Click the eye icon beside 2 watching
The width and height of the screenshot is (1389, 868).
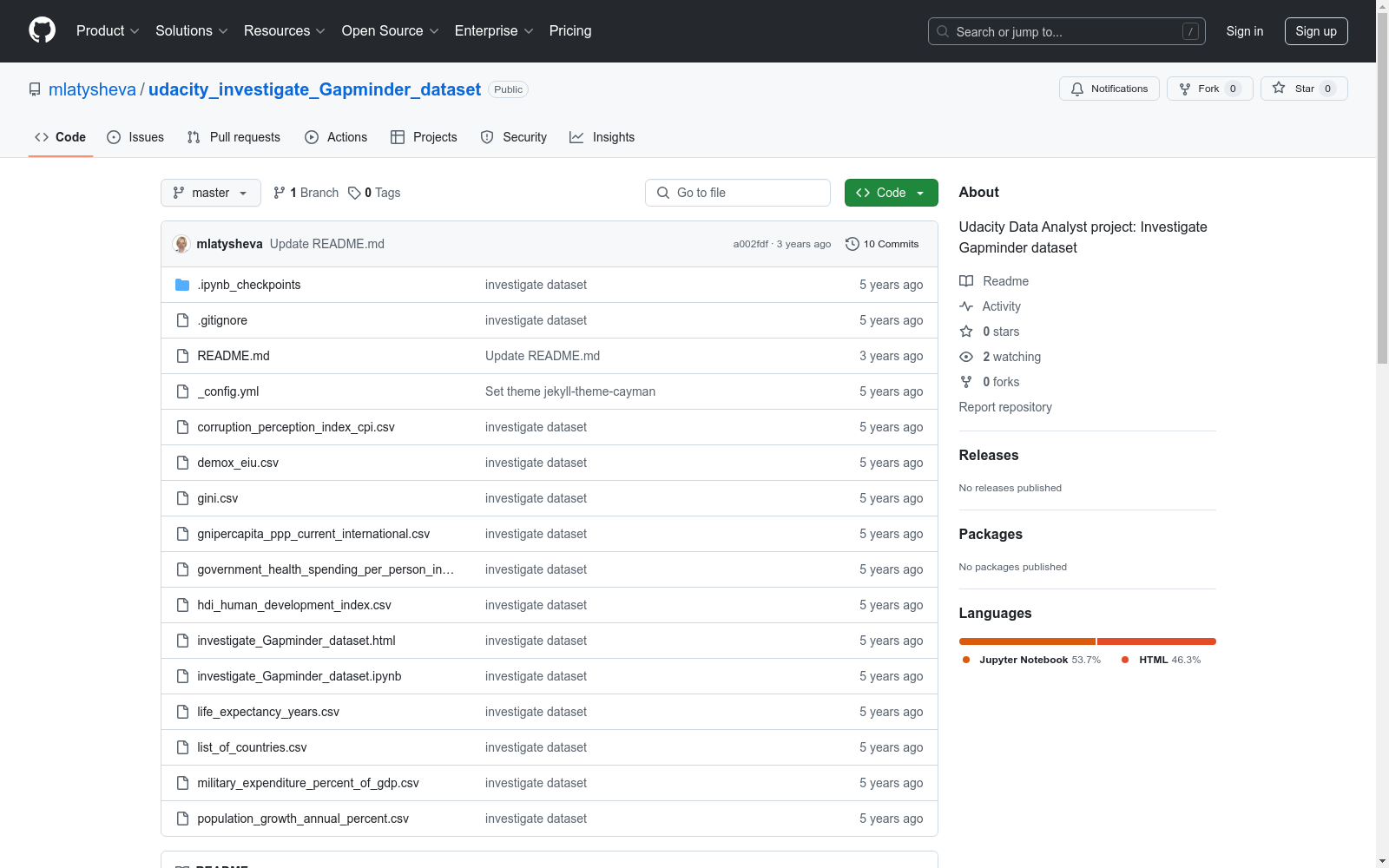(966, 357)
